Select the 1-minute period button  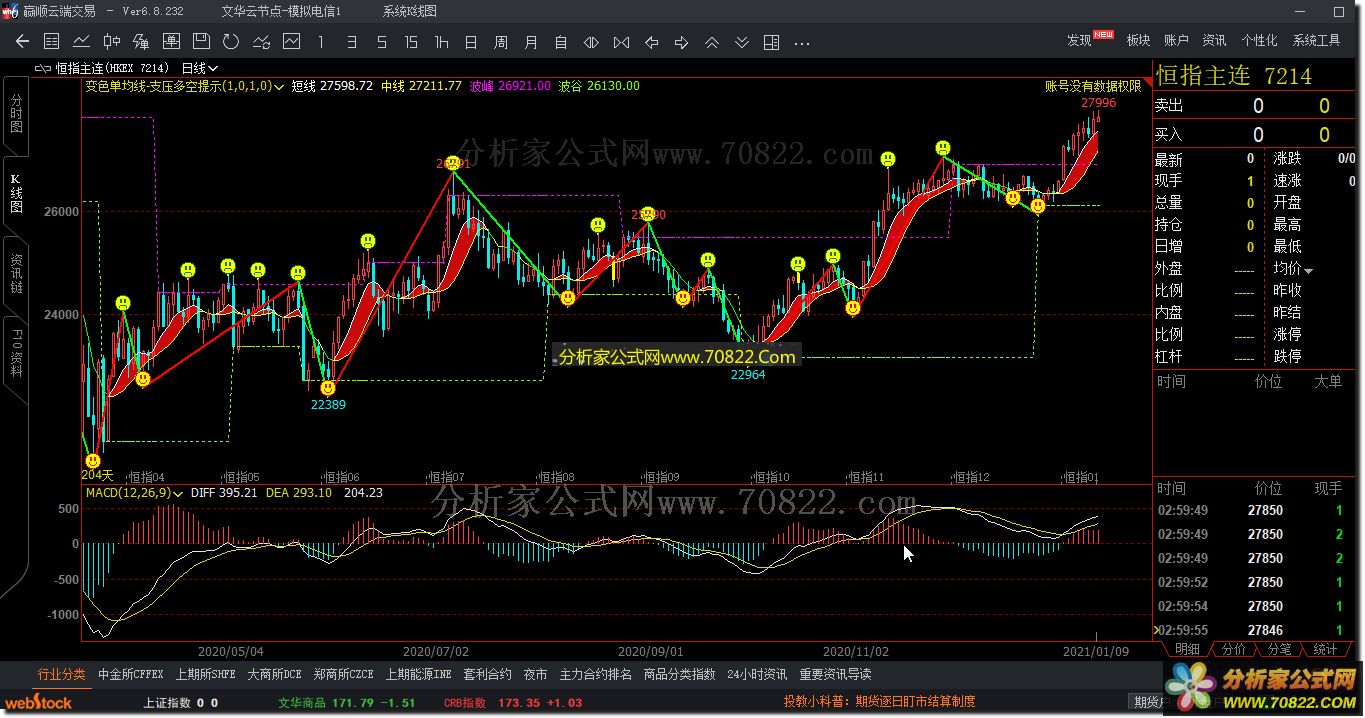[321, 42]
